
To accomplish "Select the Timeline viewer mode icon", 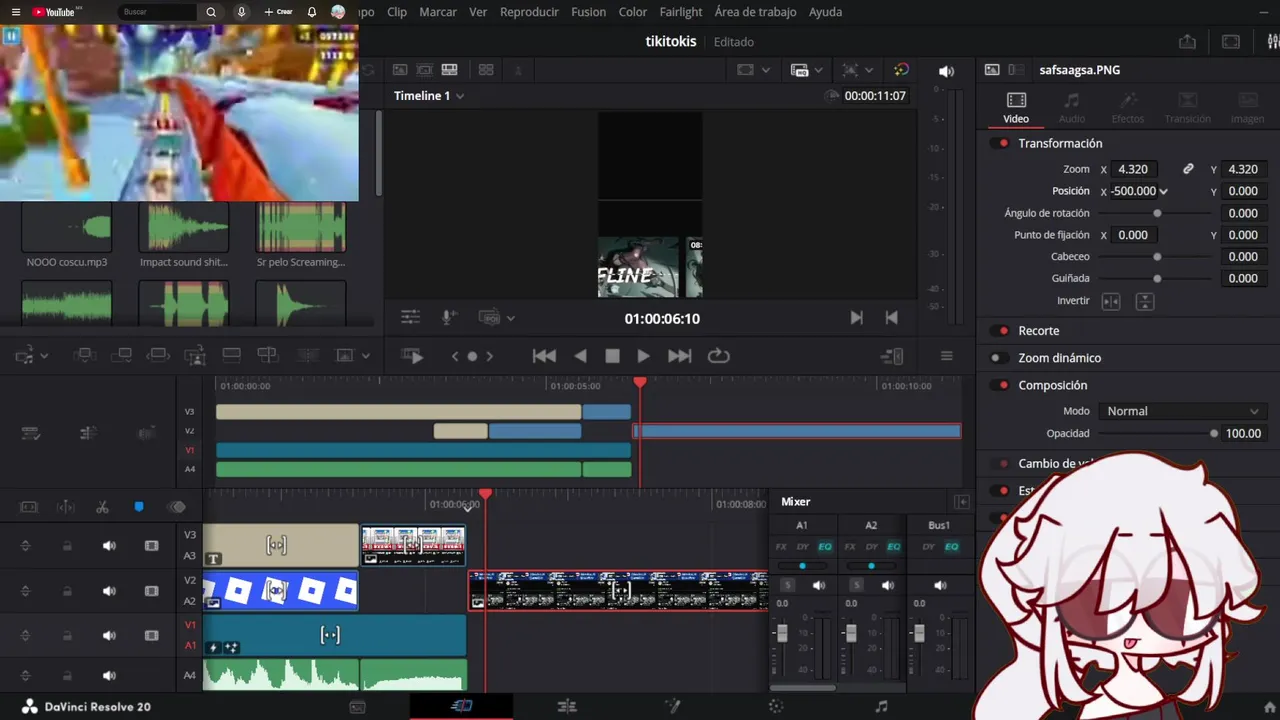I will click(x=449, y=70).
